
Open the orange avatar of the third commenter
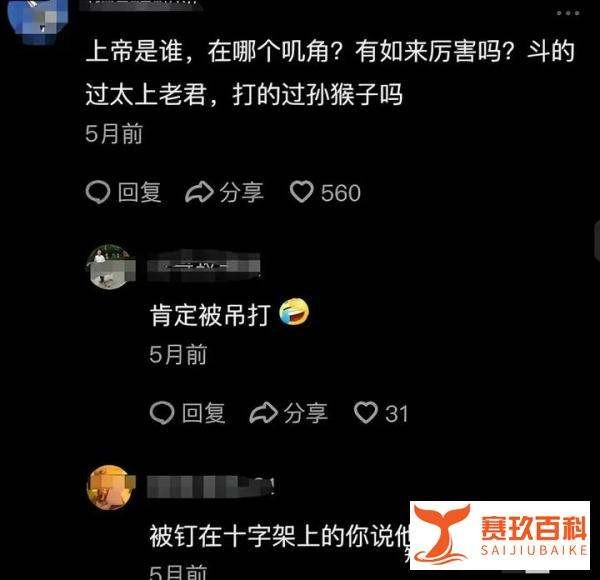point(111,487)
